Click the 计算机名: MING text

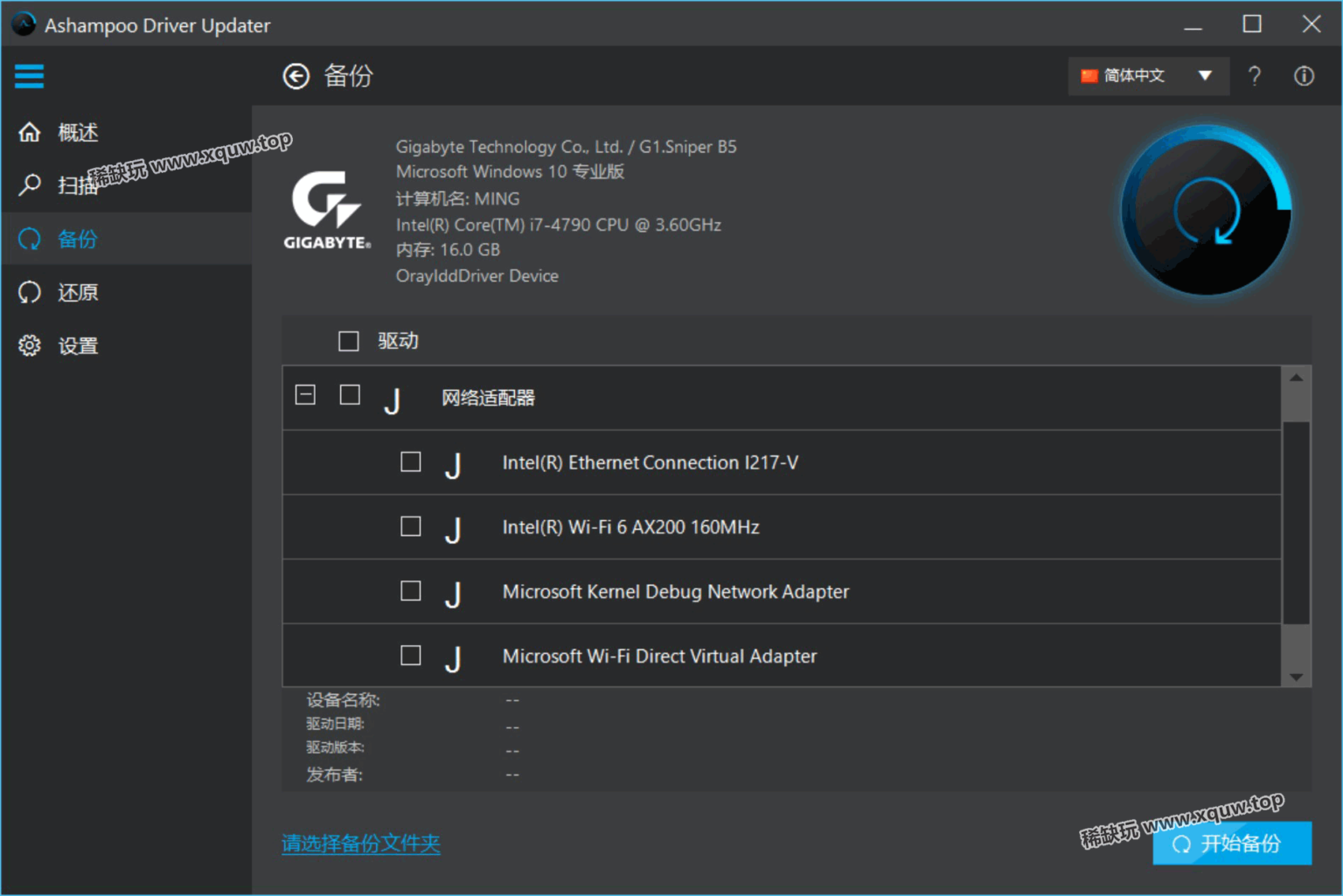pos(458,198)
